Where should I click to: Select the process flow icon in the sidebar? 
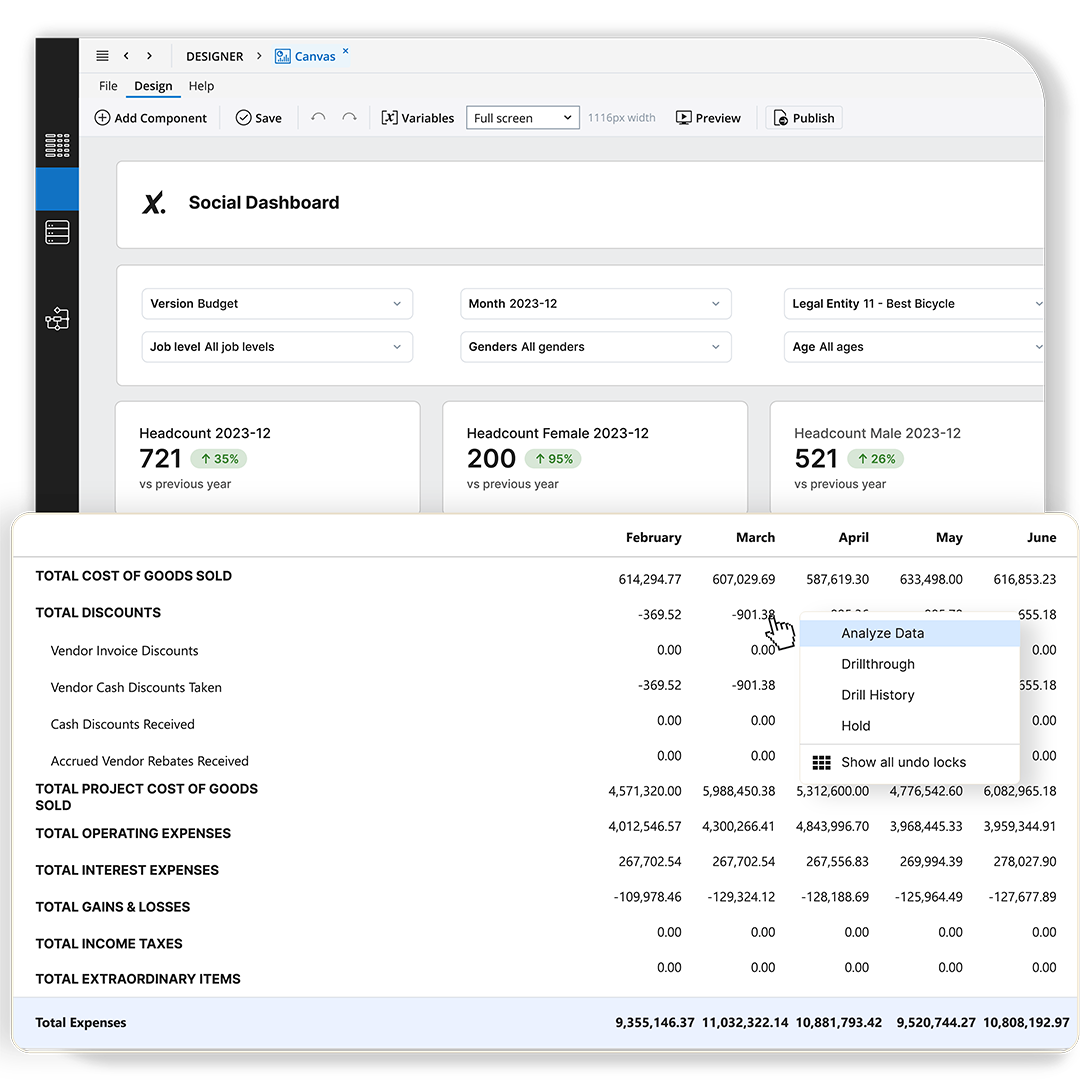coord(57,318)
